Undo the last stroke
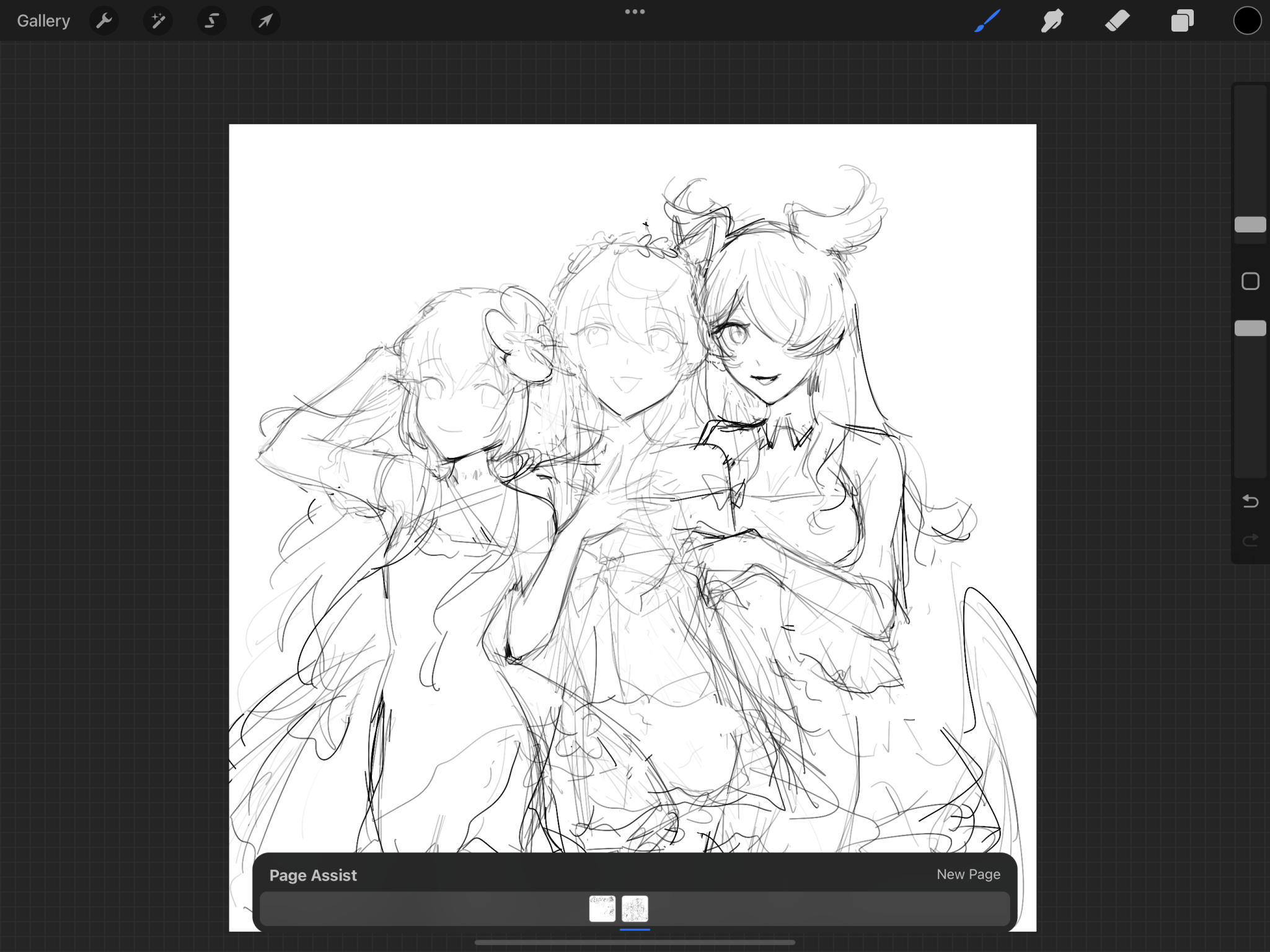This screenshot has height=952, width=1270. point(1250,501)
